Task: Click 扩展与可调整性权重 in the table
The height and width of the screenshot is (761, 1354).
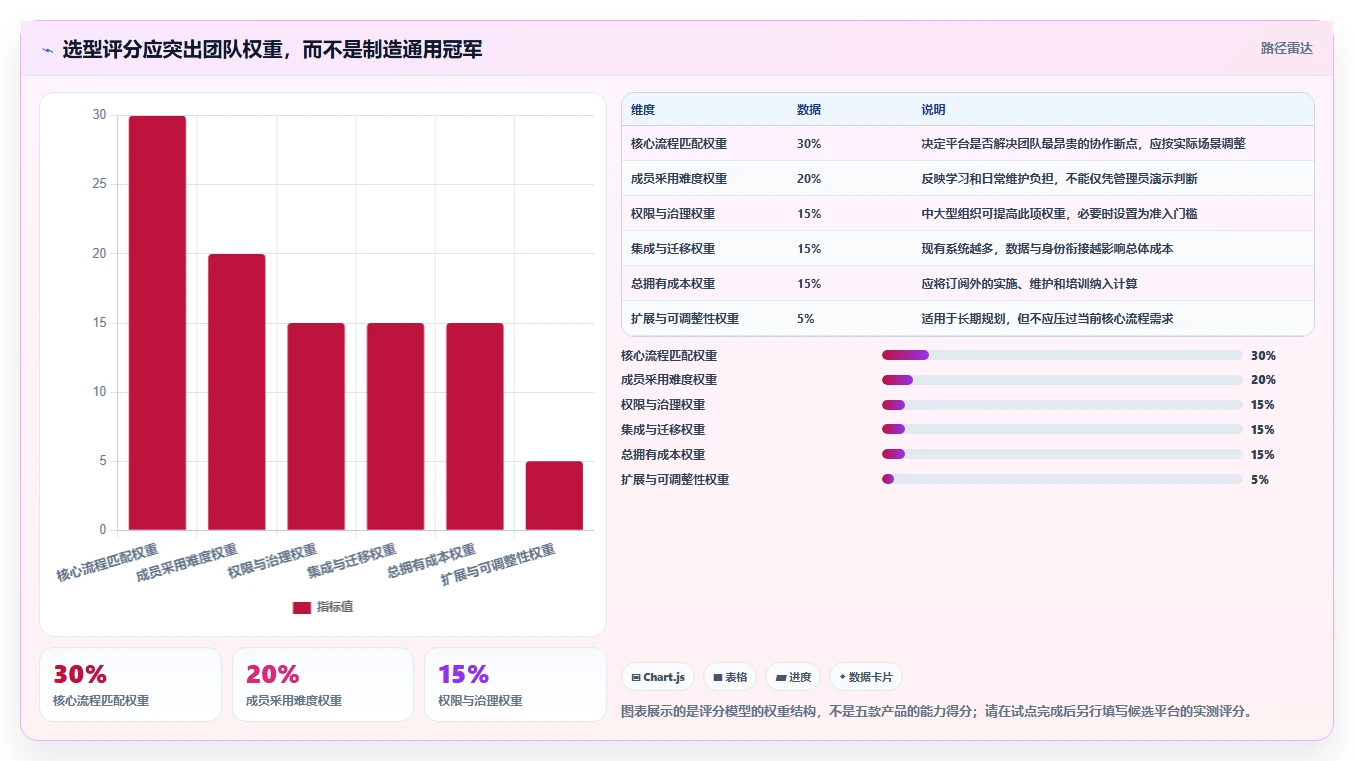Action: pos(685,319)
